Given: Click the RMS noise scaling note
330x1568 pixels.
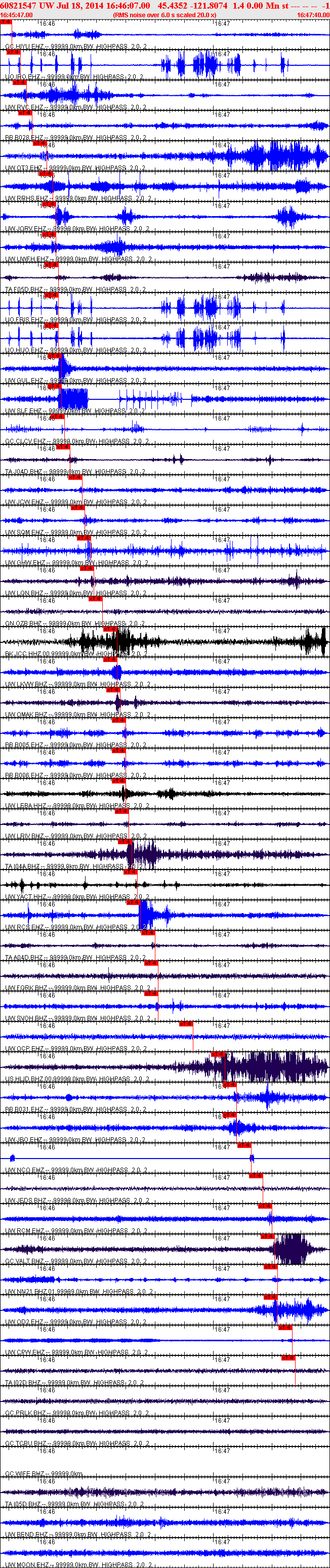Looking at the screenshot, I should (x=164, y=15).
